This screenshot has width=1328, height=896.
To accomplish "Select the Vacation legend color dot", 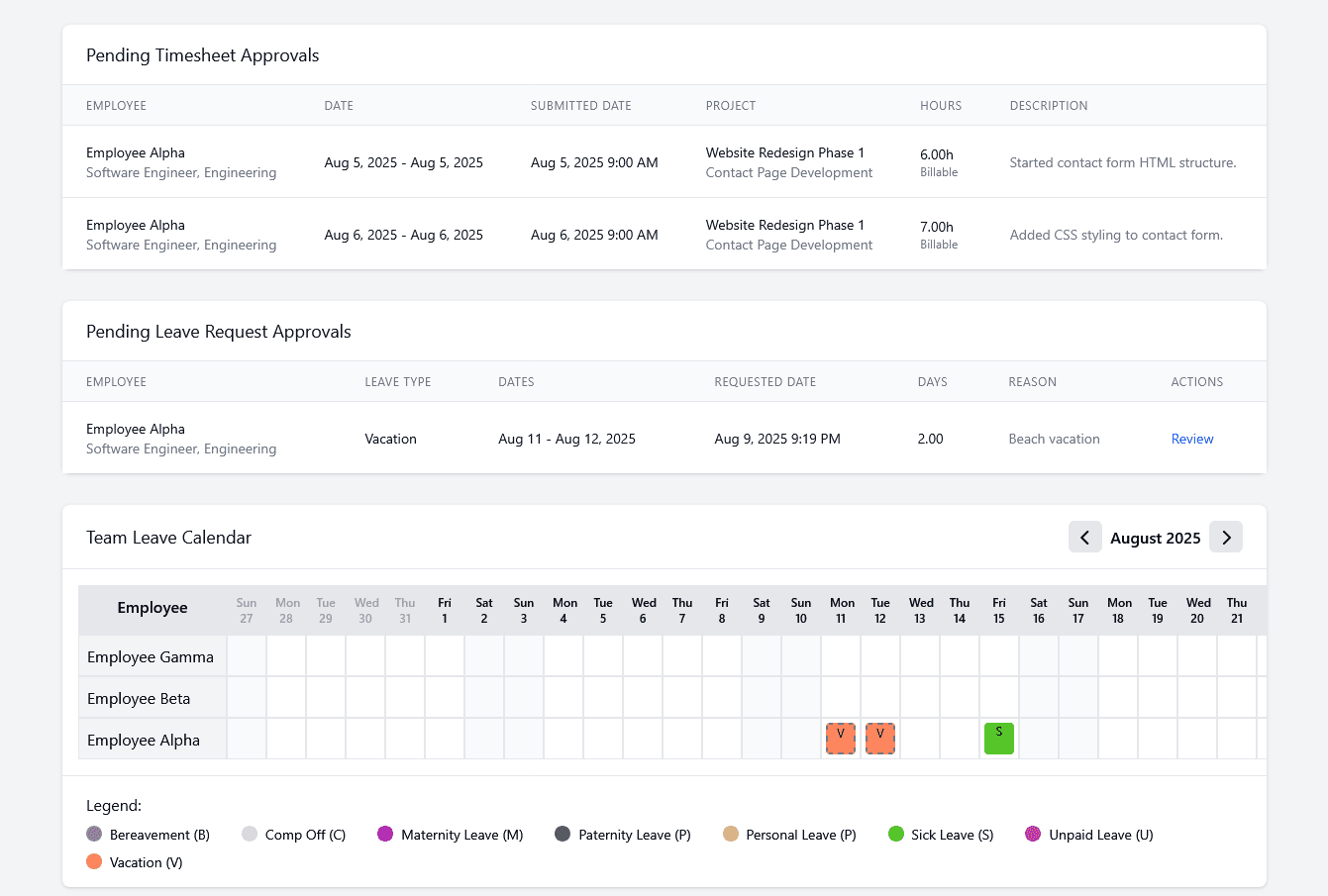I will coord(96,862).
